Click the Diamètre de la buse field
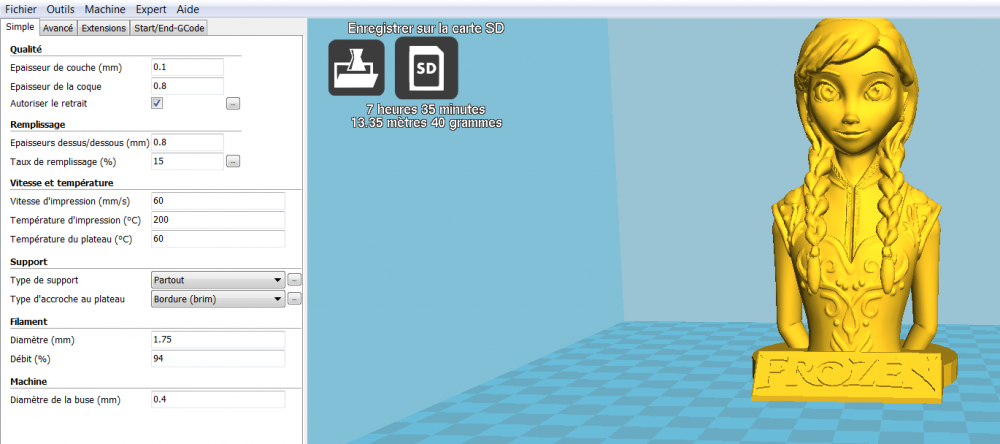The image size is (1000, 444). [x=218, y=400]
